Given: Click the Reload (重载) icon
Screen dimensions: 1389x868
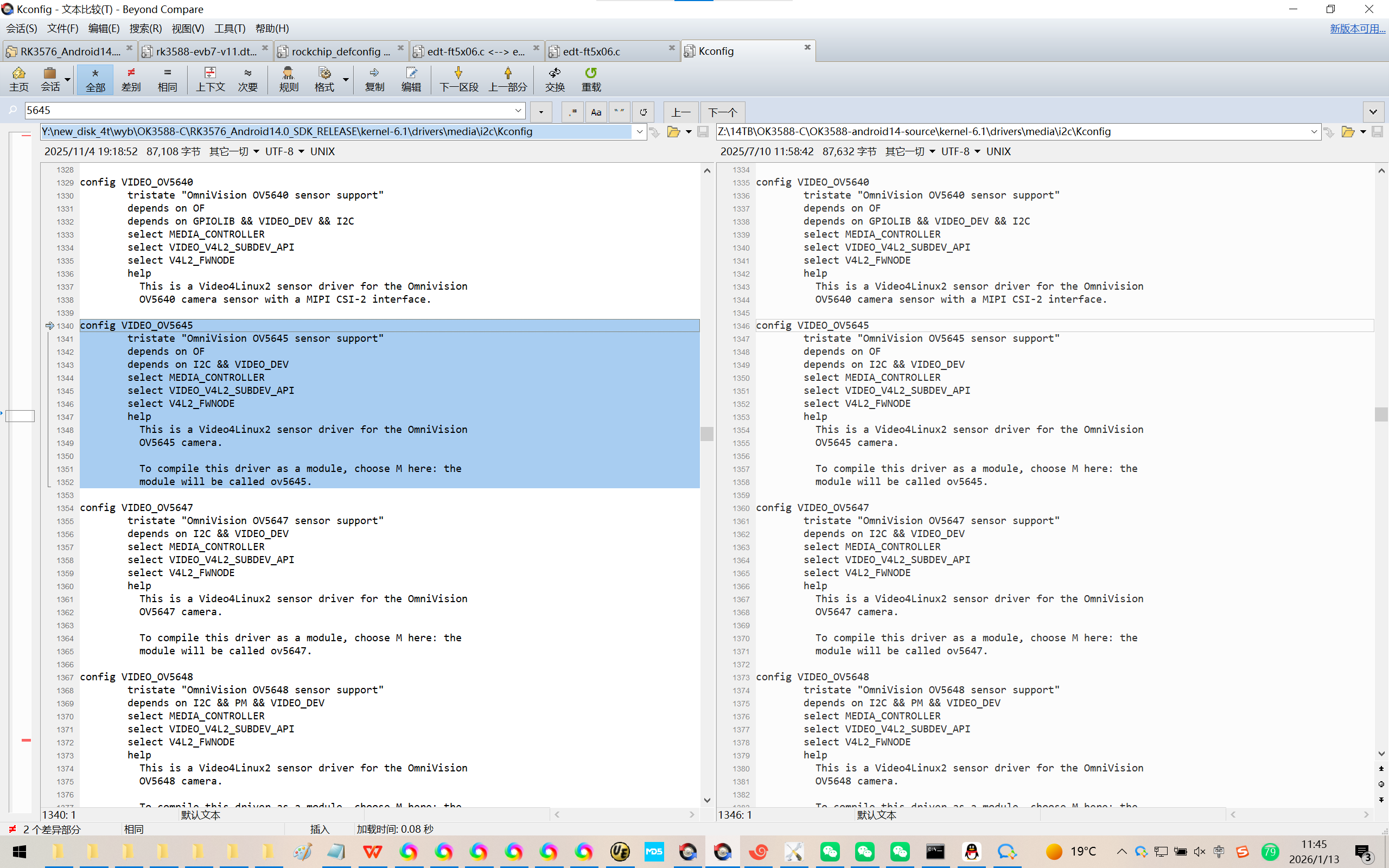Looking at the screenshot, I should click(591, 79).
